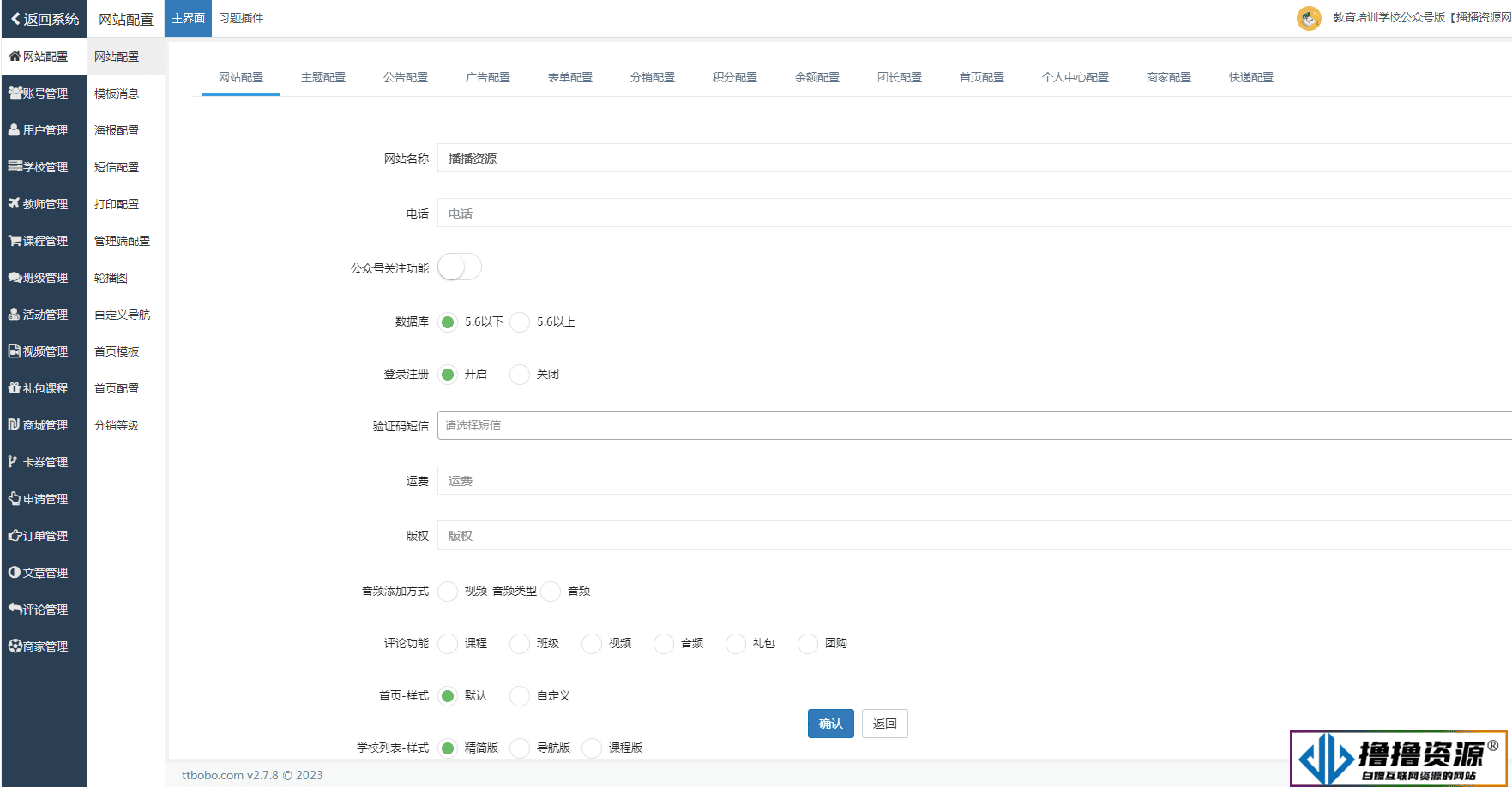1512x787 pixels.
Task: Click the branch icon for 卡券管理
Action: (13, 461)
